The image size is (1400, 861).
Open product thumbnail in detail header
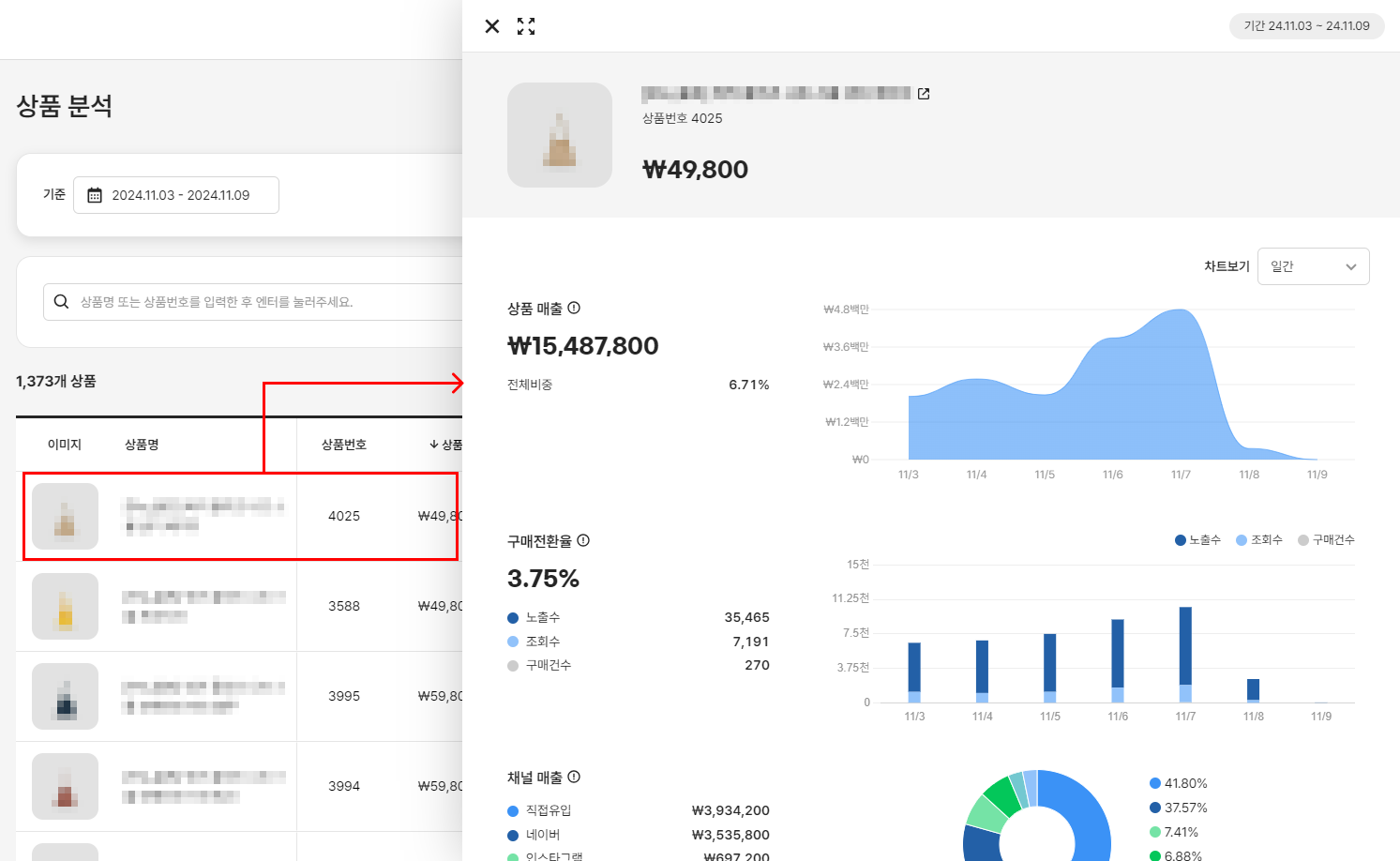coord(560,135)
